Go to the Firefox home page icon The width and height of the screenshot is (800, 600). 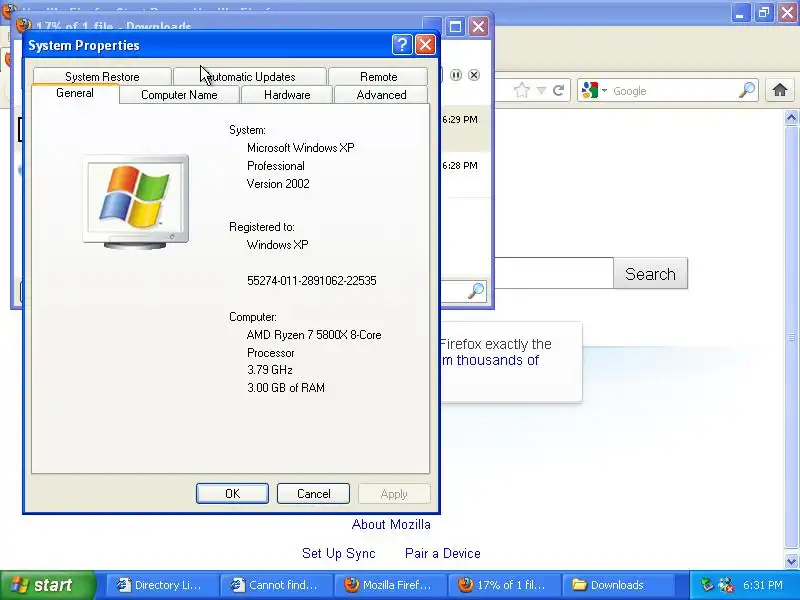click(x=780, y=90)
